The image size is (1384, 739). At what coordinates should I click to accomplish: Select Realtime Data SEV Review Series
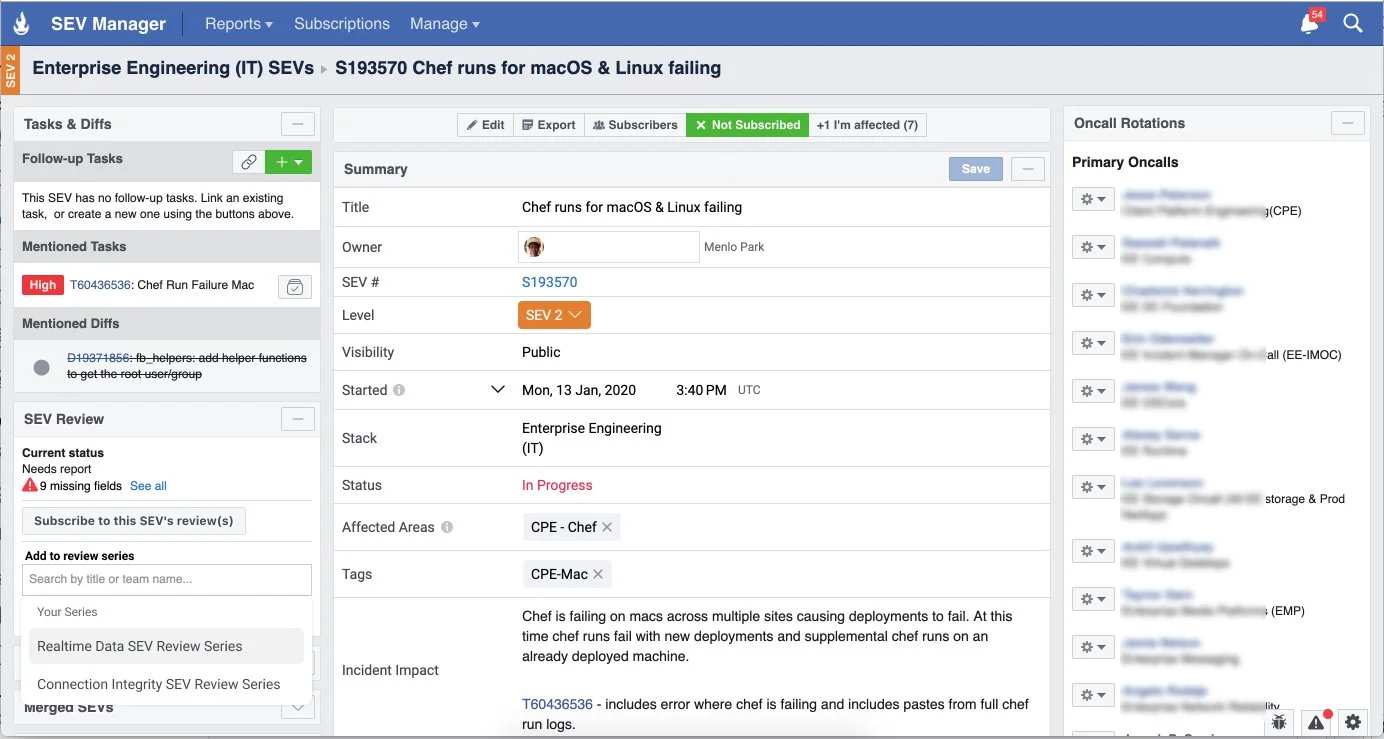coord(166,646)
